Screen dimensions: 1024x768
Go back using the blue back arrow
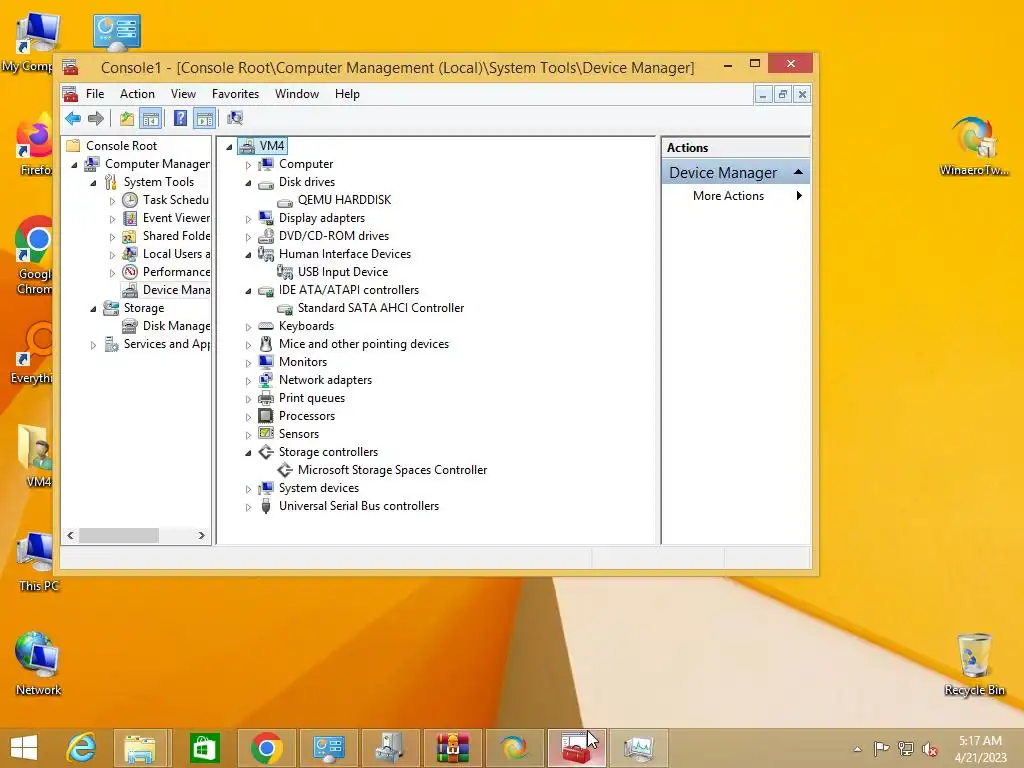72,118
